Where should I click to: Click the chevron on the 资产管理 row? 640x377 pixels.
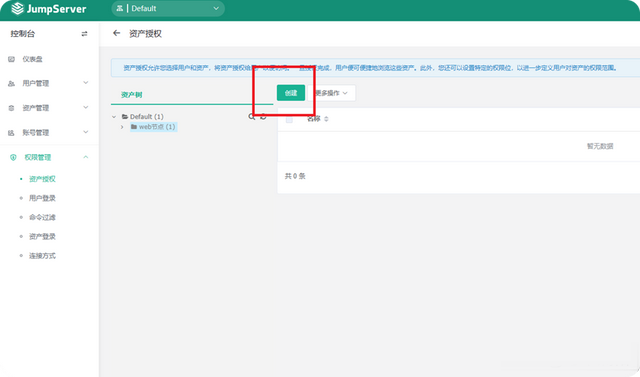point(86,107)
